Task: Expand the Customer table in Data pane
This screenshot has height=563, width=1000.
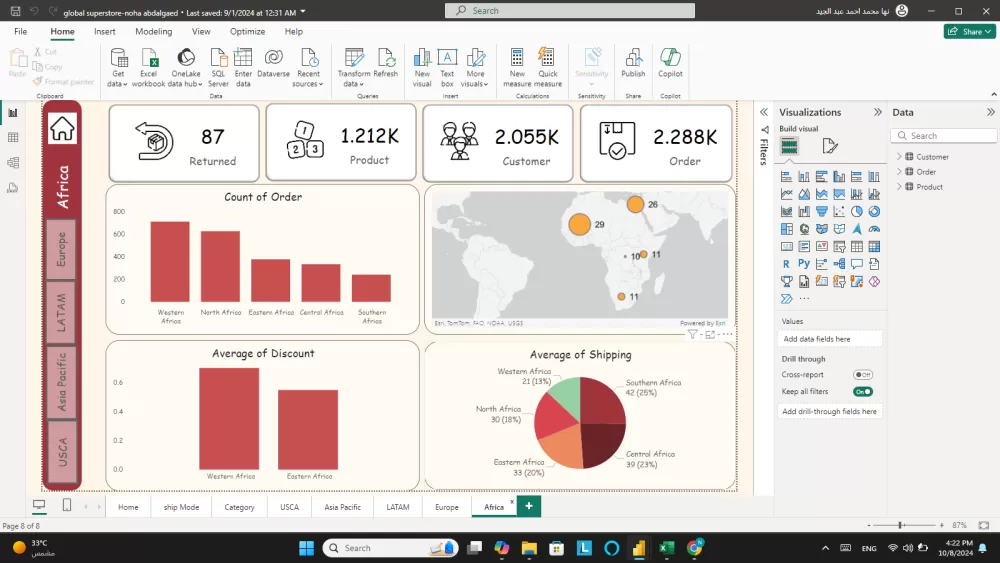Action: [x=899, y=157]
